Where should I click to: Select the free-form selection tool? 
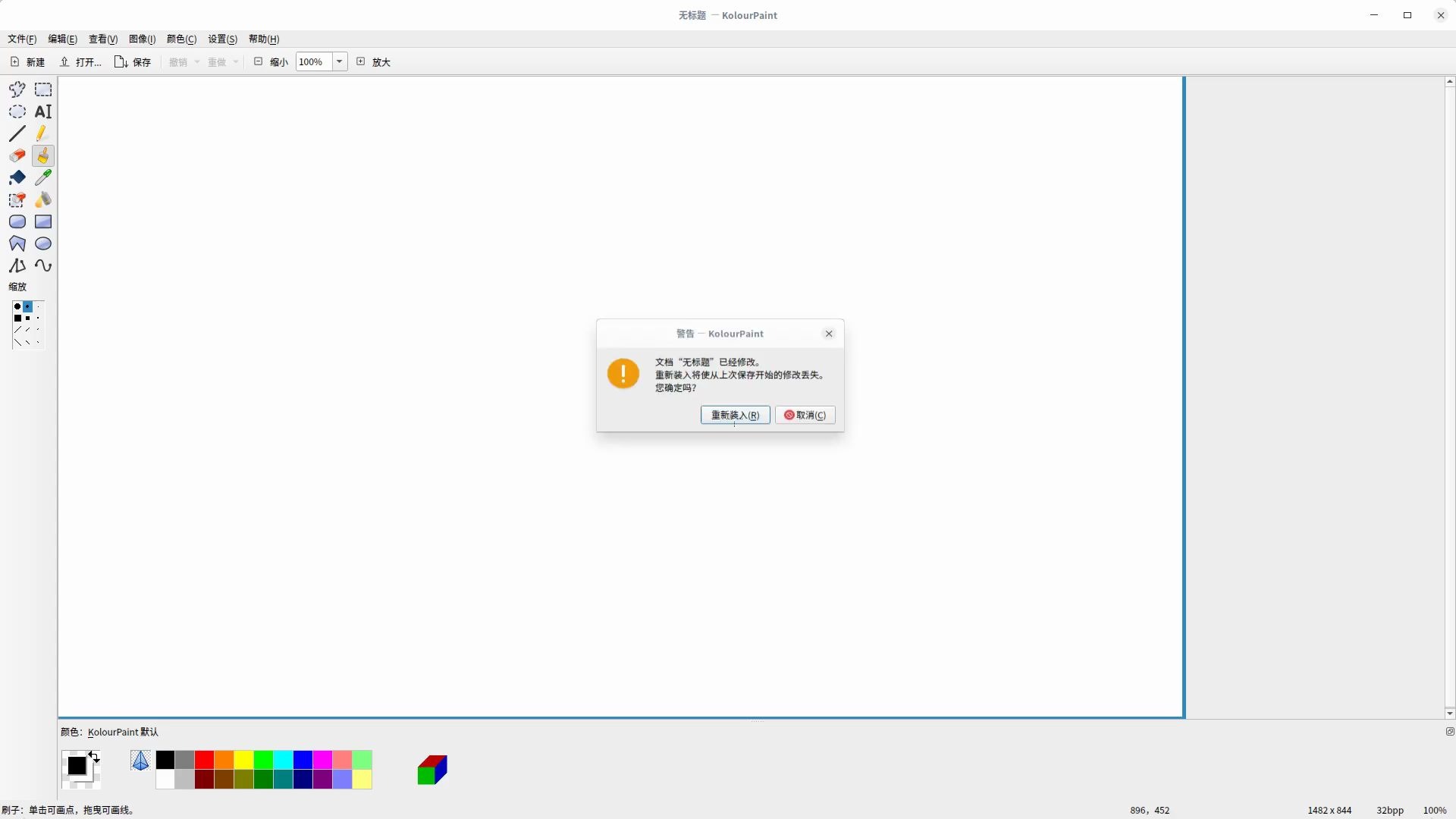[x=17, y=89]
